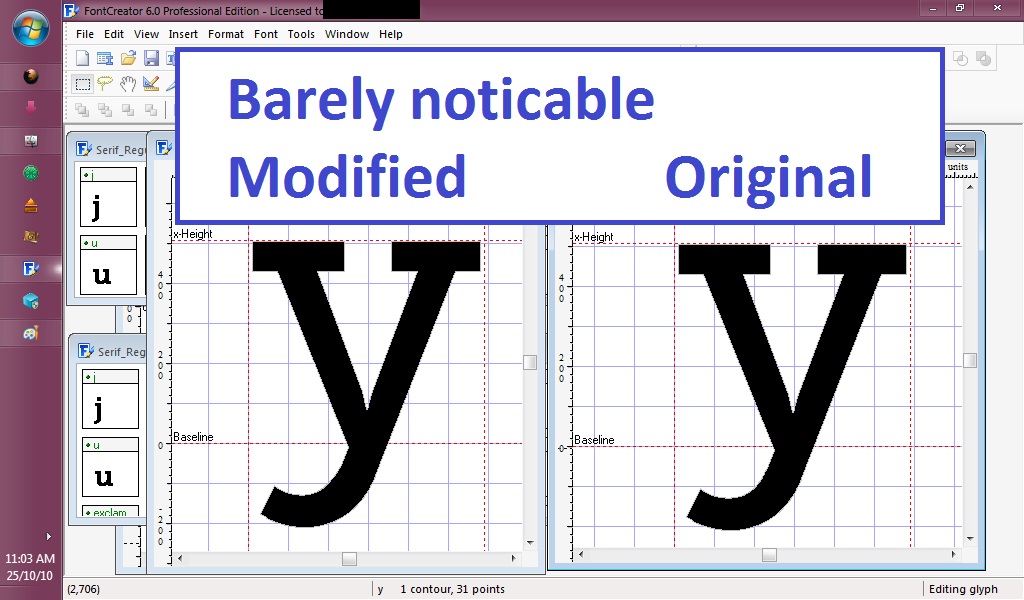Viewport: 1024px width, 600px height.
Task: Select the j glyph in upper Serif_Reg panel
Action: pyautogui.click(x=108, y=197)
